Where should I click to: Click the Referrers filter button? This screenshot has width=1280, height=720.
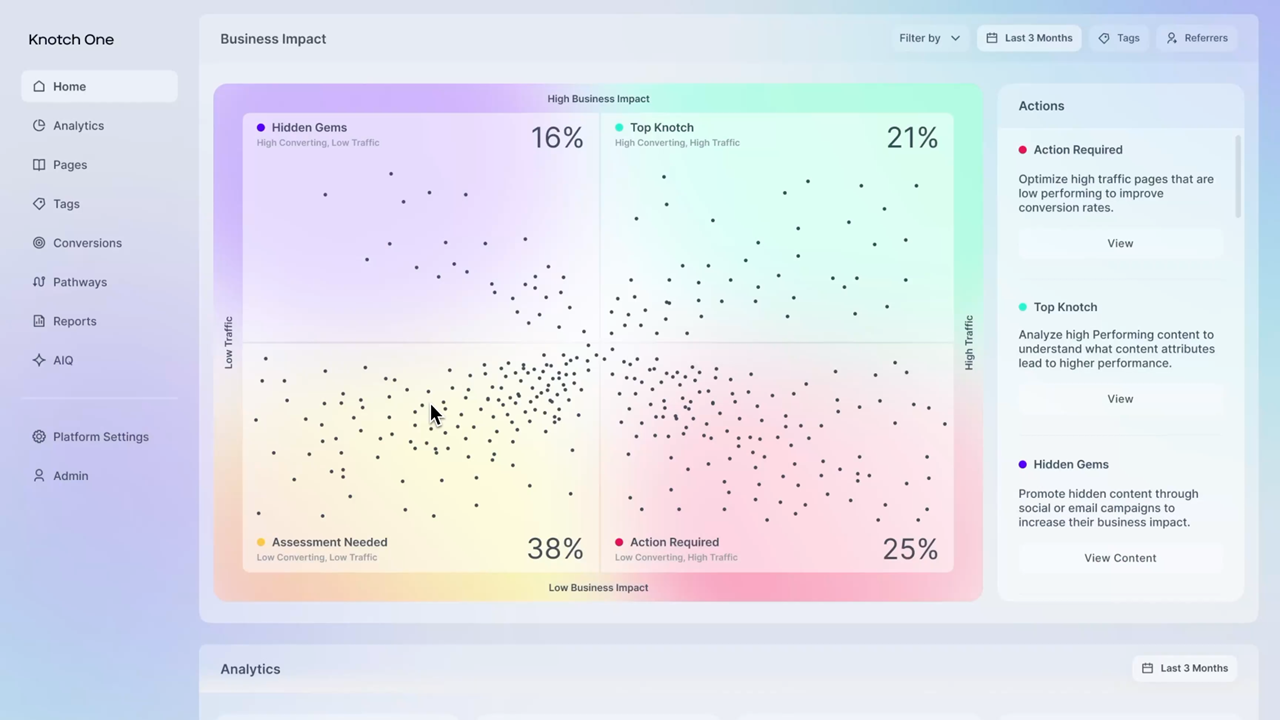coord(1197,38)
